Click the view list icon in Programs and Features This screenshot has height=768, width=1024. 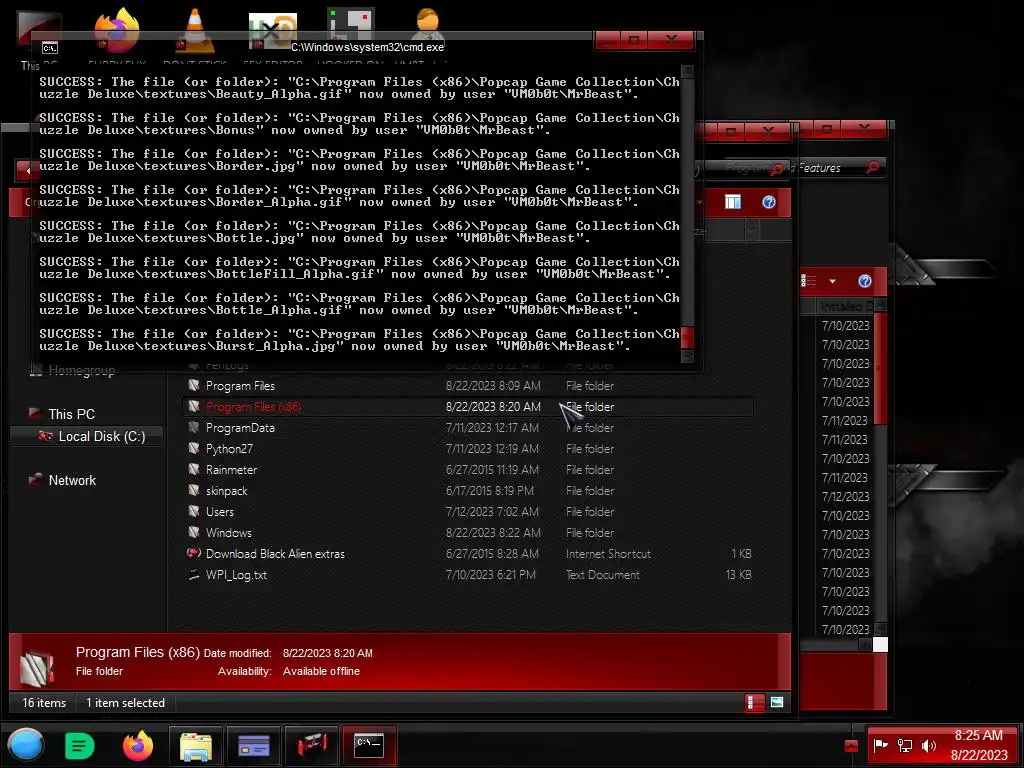click(x=809, y=281)
